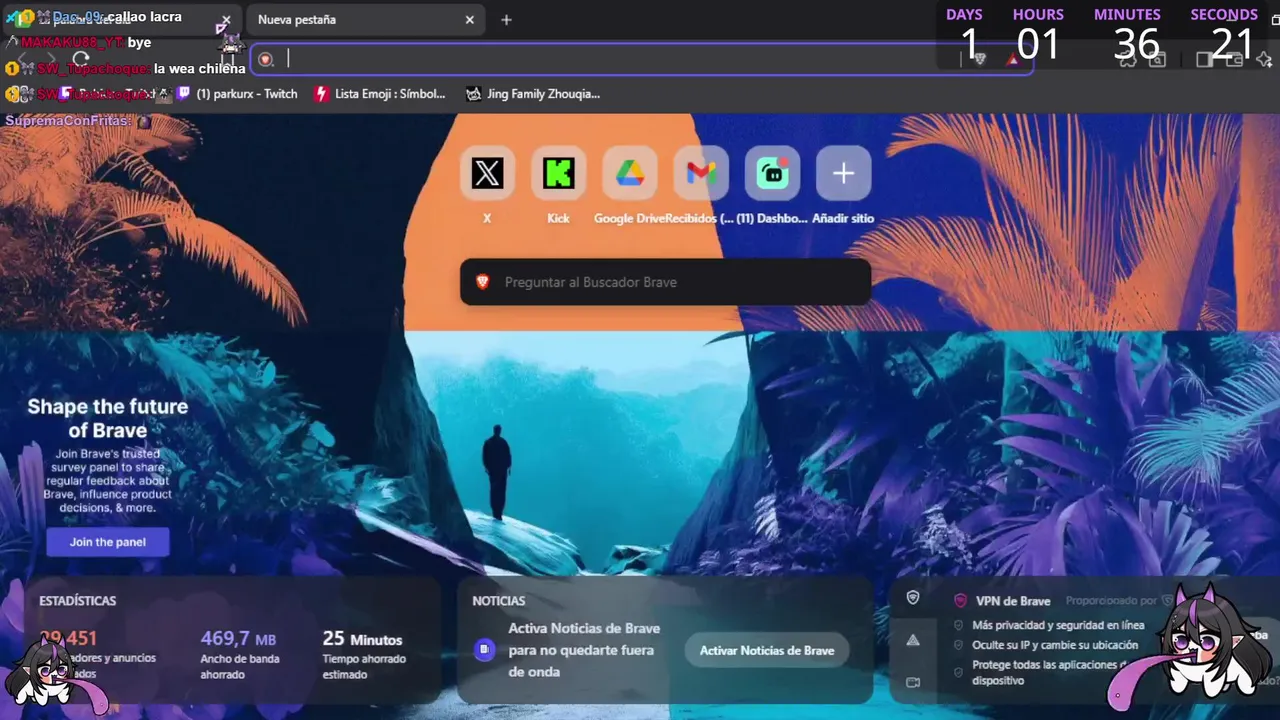Viewport: 1280px width, 720px height.
Task: Click the search engine icon in address bar
Action: [x=266, y=59]
